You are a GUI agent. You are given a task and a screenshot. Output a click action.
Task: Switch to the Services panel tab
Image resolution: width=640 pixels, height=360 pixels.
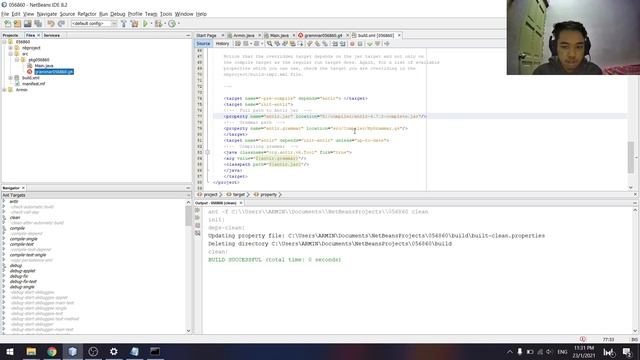[x=52, y=36]
